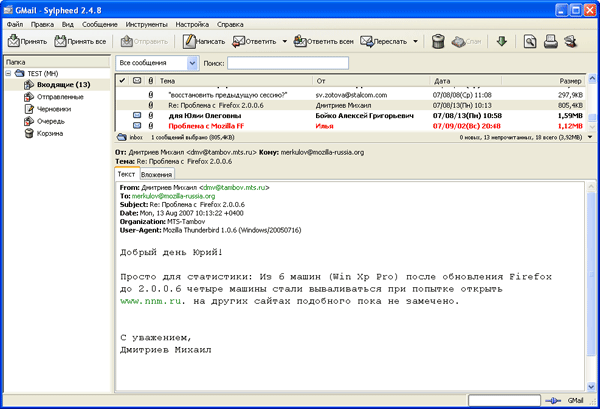Click message list scrollbar up arrow

tap(592, 79)
